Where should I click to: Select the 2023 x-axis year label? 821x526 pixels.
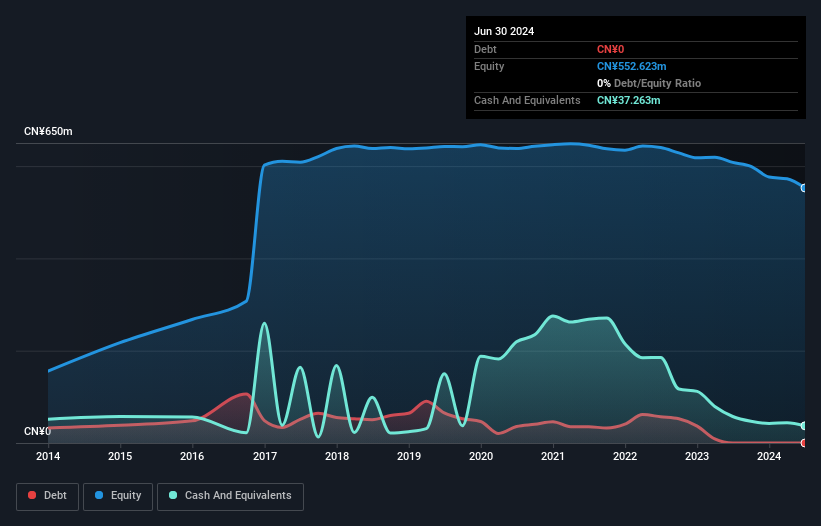pos(697,457)
